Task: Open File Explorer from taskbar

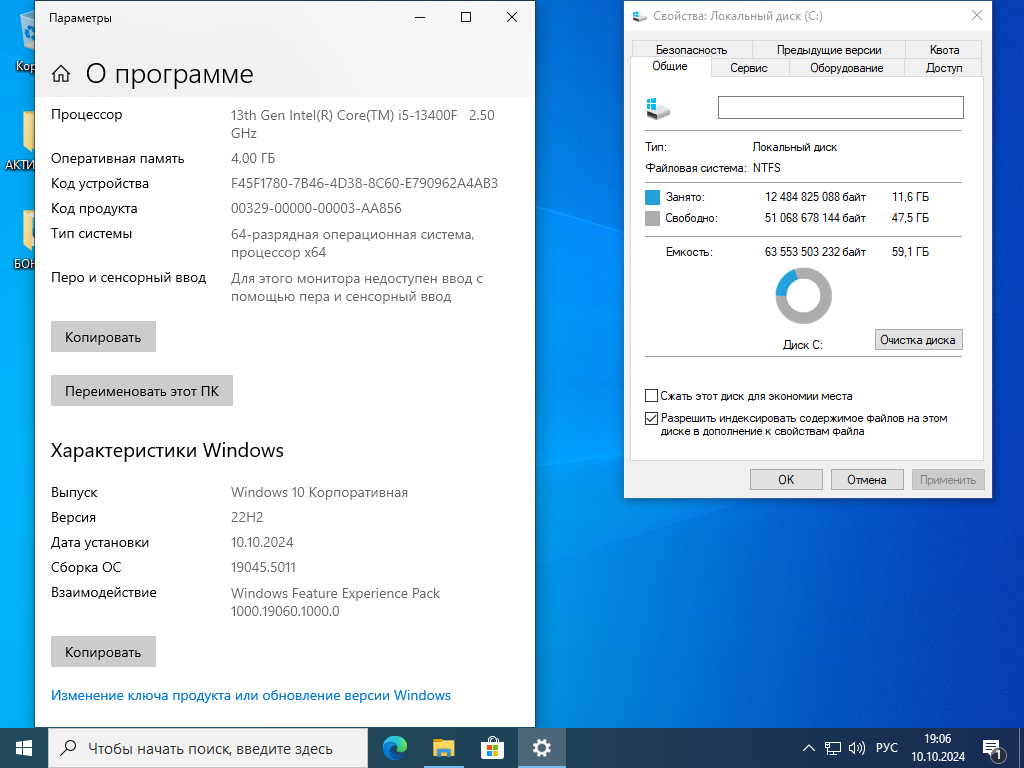Action: tap(444, 748)
